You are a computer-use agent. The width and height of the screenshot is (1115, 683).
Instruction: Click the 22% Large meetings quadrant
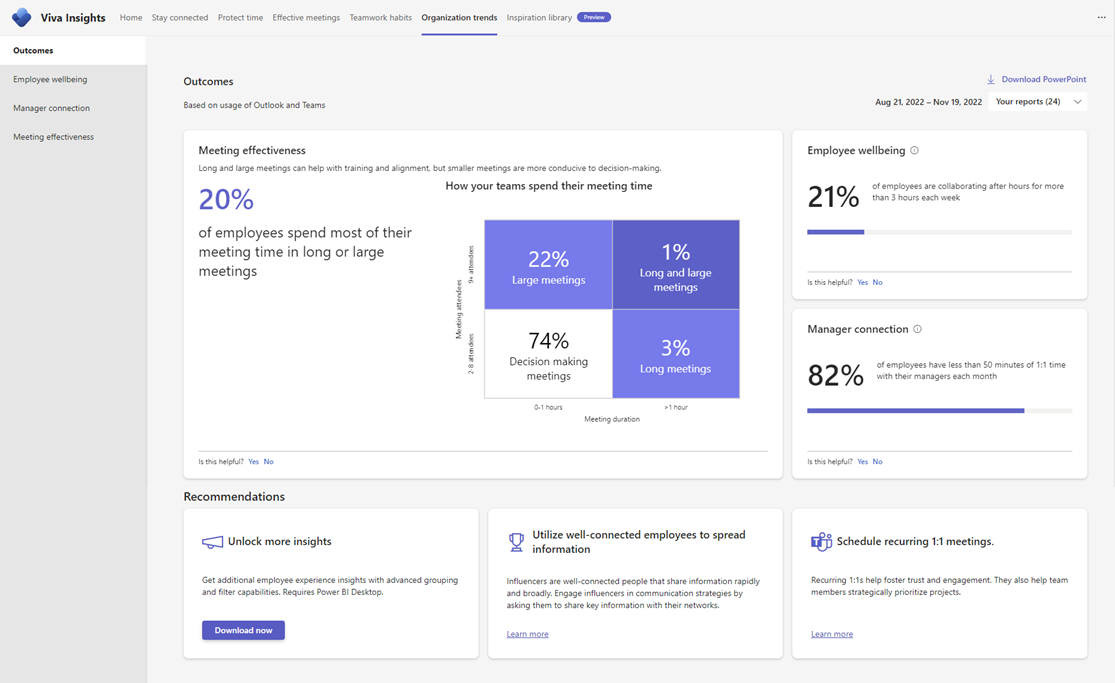point(548,265)
